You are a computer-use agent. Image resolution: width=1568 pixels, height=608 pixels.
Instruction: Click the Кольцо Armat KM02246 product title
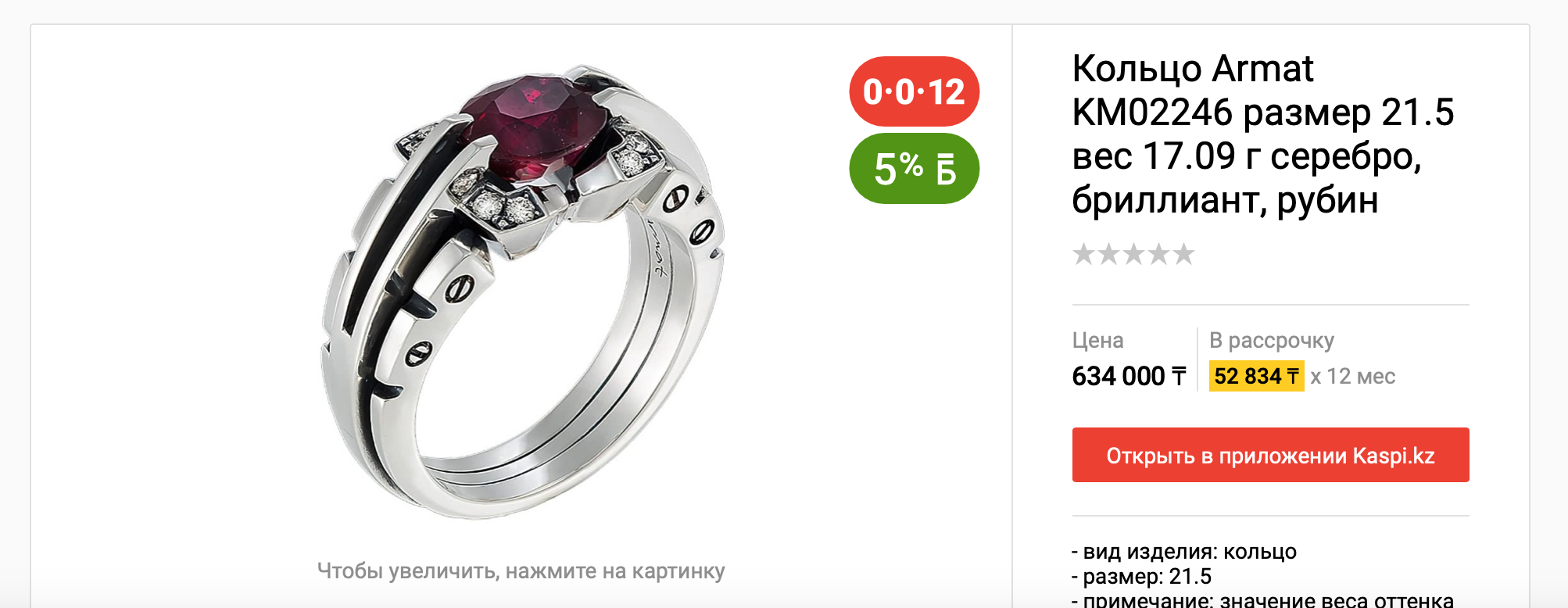pos(1262,134)
